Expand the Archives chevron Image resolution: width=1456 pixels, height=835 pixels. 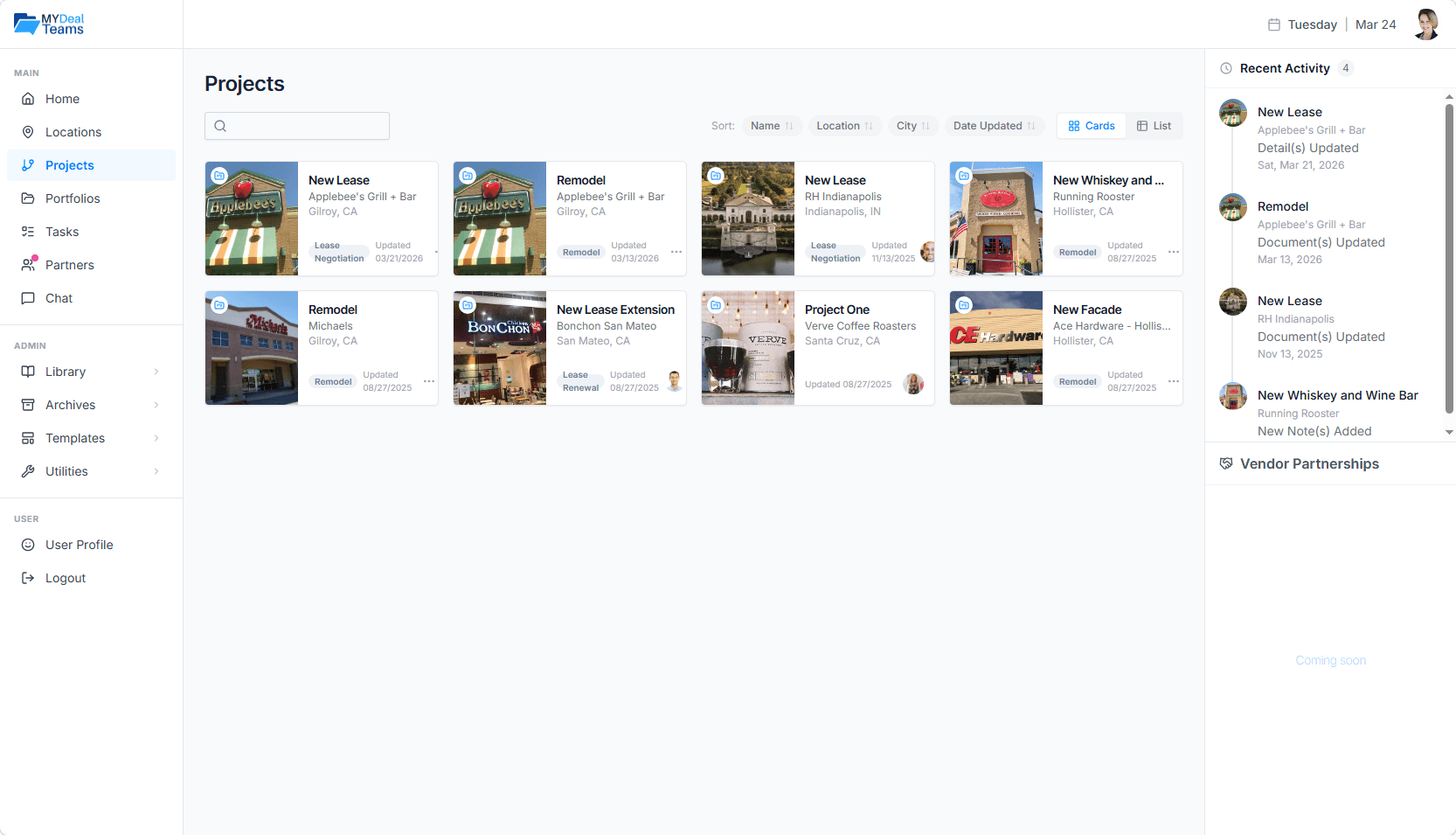coord(156,405)
